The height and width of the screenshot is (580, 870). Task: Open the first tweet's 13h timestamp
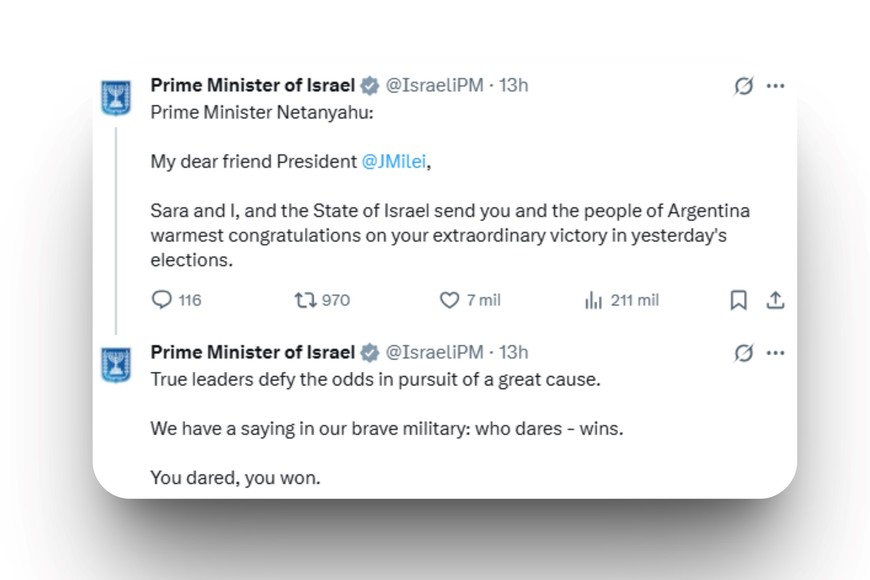[514, 85]
